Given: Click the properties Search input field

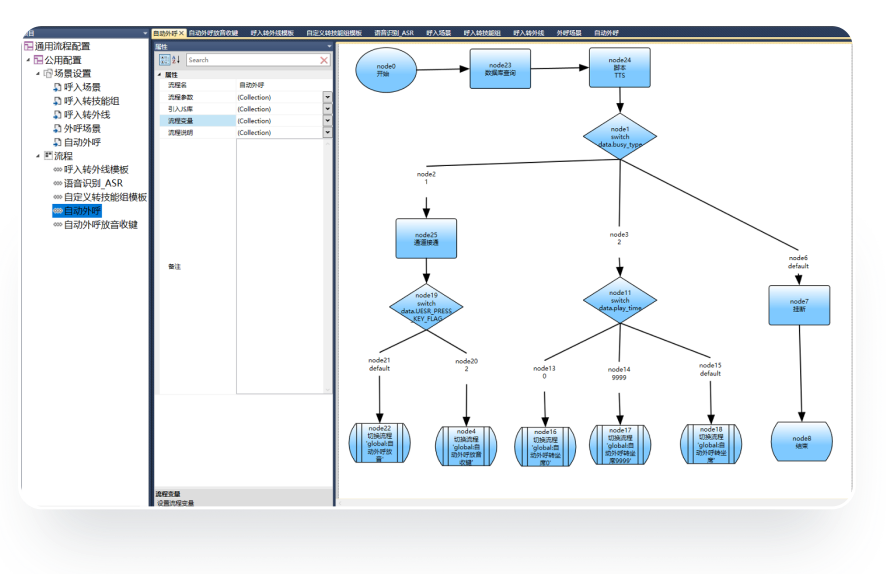Looking at the screenshot, I should click(250, 60).
